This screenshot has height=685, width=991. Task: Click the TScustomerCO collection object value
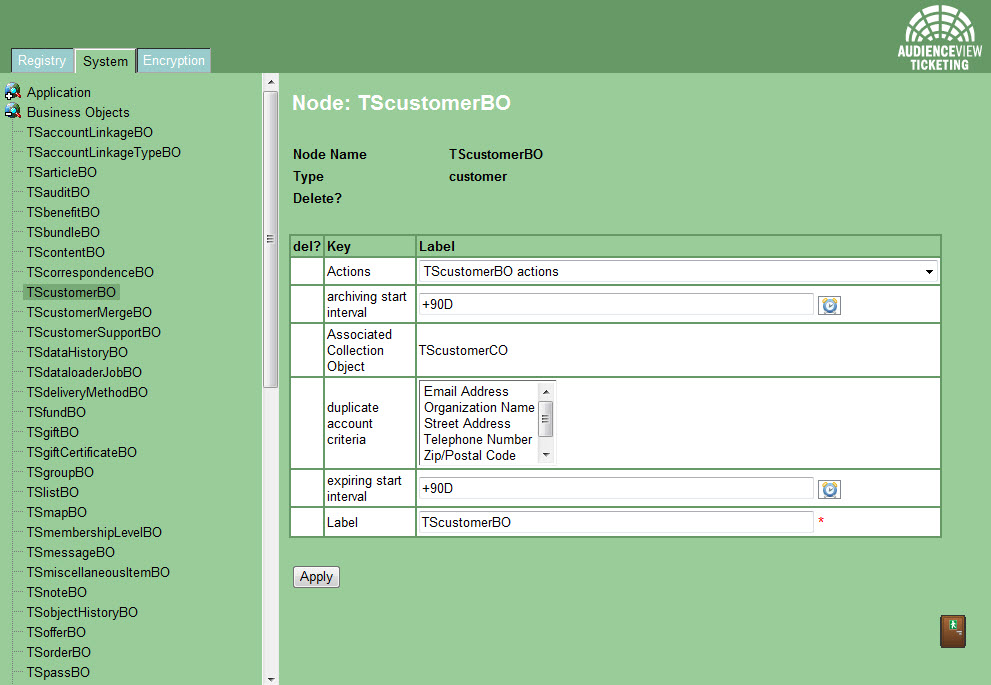click(x=463, y=350)
